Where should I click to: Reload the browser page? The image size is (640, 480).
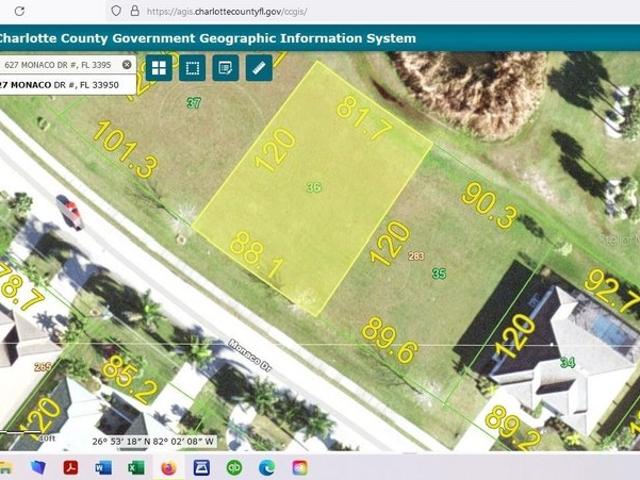19,11
